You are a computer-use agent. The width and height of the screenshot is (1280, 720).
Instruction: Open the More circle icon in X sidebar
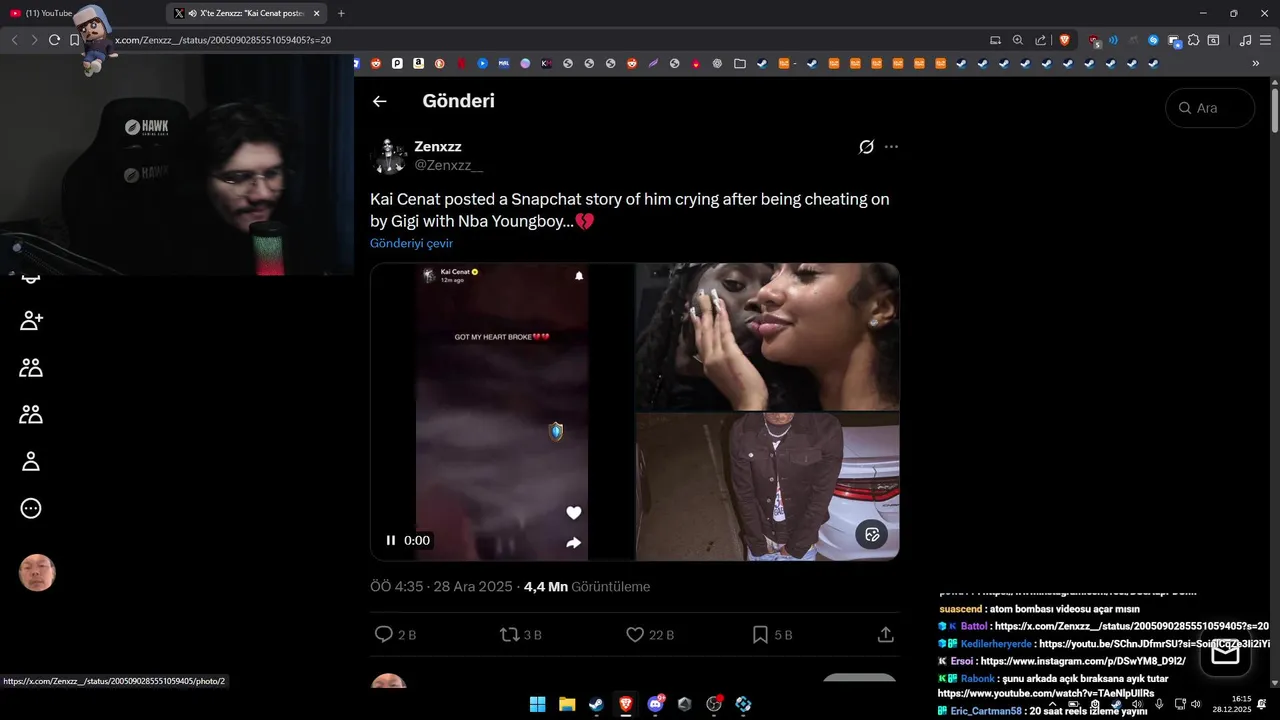(x=31, y=508)
